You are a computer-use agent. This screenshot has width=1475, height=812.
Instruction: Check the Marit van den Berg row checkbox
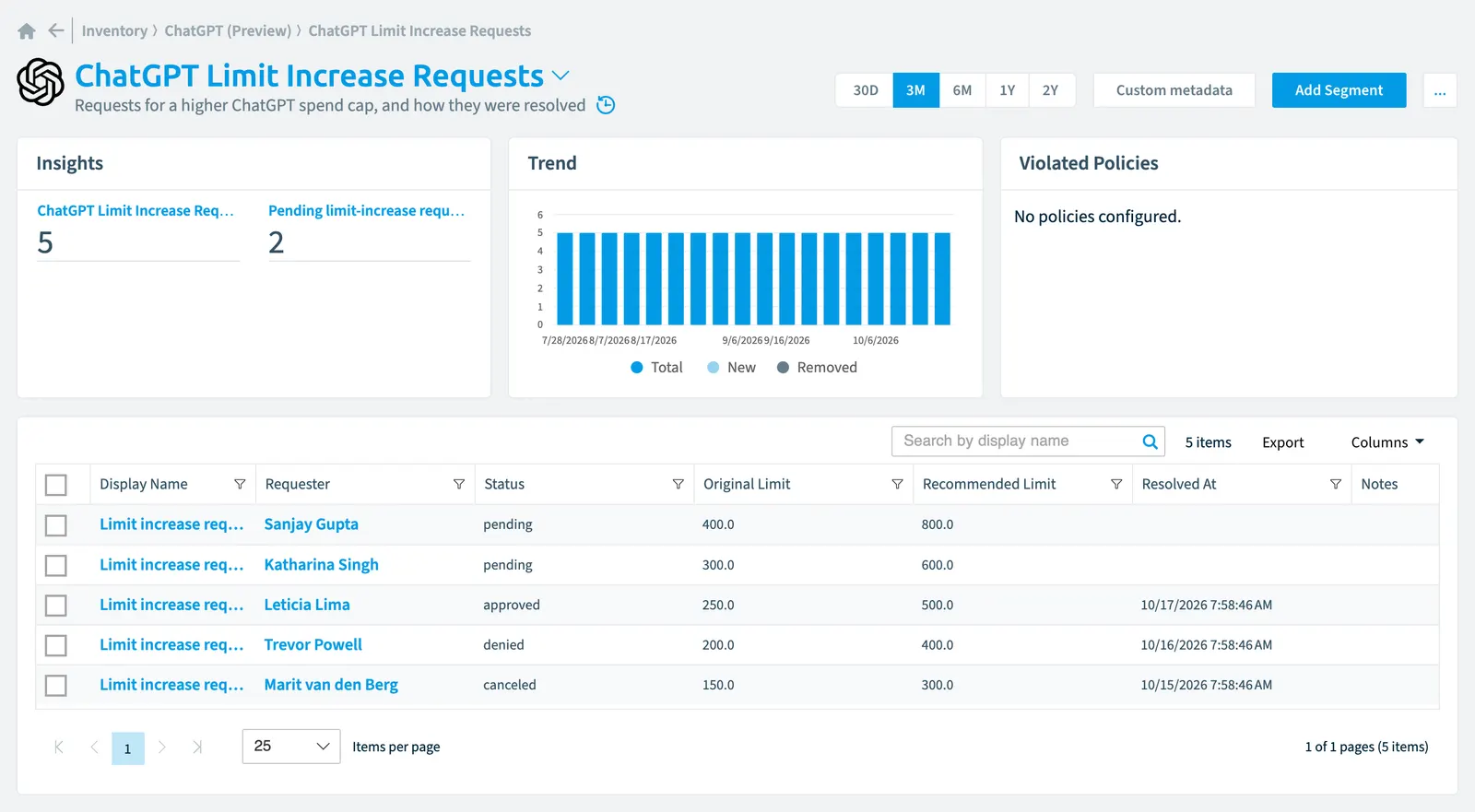point(56,686)
